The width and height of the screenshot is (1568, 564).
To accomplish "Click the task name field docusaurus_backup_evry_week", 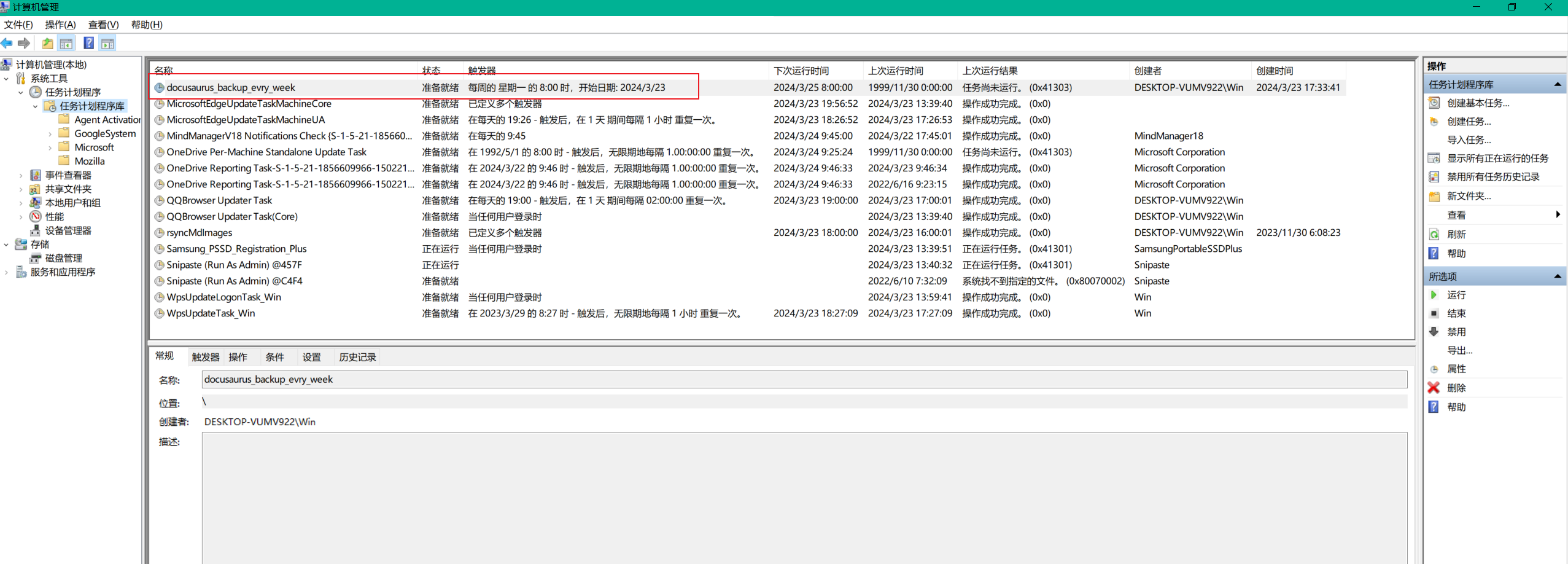I will (804, 379).
